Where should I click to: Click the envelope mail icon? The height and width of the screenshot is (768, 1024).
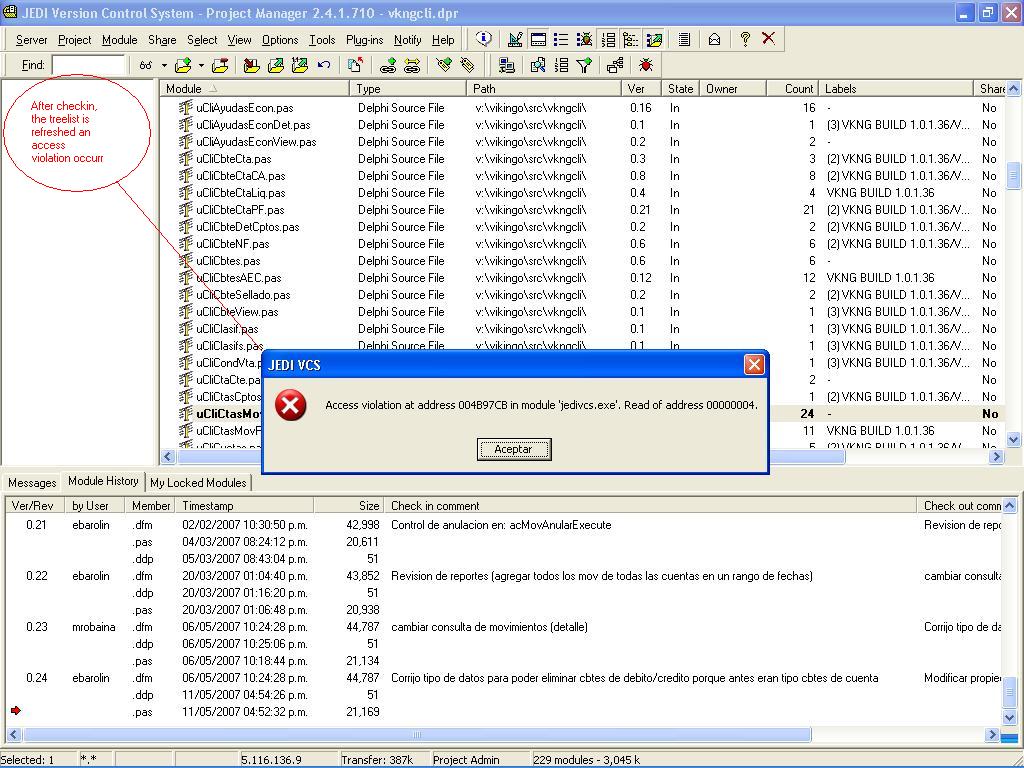point(714,39)
